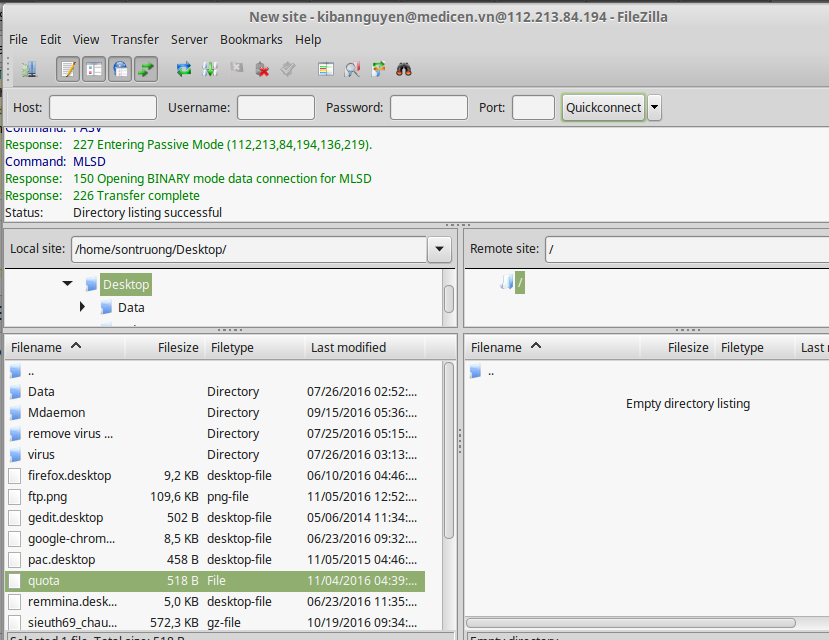Select the sieuth69_chau... gz-file row
This screenshot has height=640, width=829.
point(215,623)
